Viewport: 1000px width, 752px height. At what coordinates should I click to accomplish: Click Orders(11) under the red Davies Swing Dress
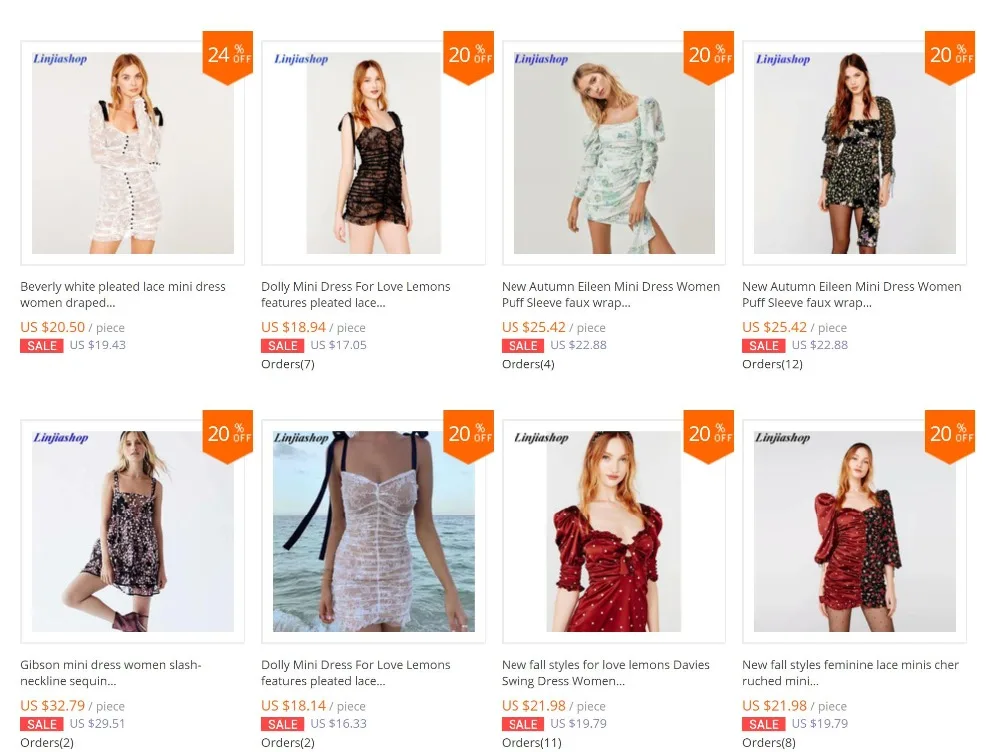(x=532, y=742)
